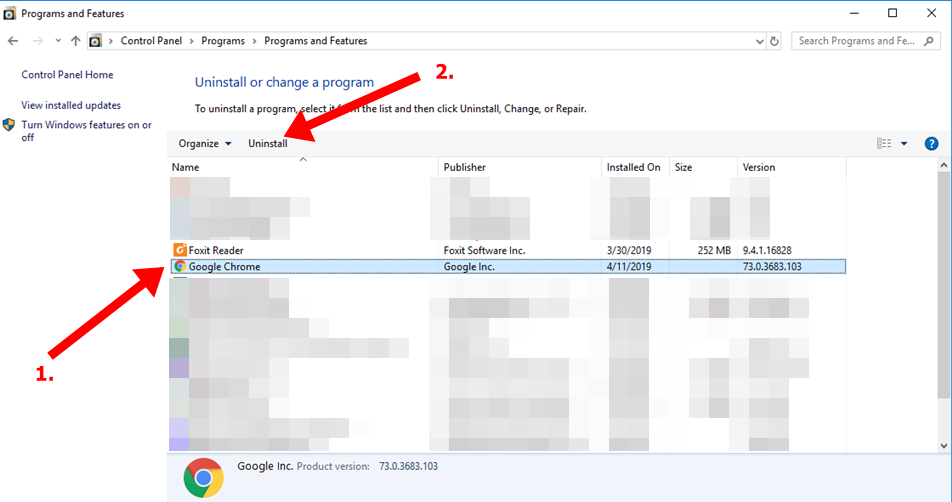
Task: Click the Windows features shield icon
Action: pos(8,125)
